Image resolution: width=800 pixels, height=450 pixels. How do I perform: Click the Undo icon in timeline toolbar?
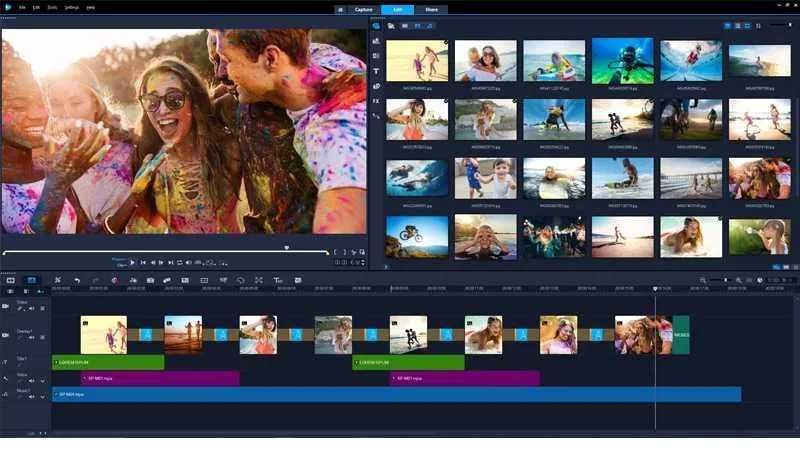[x=77, y=280]
